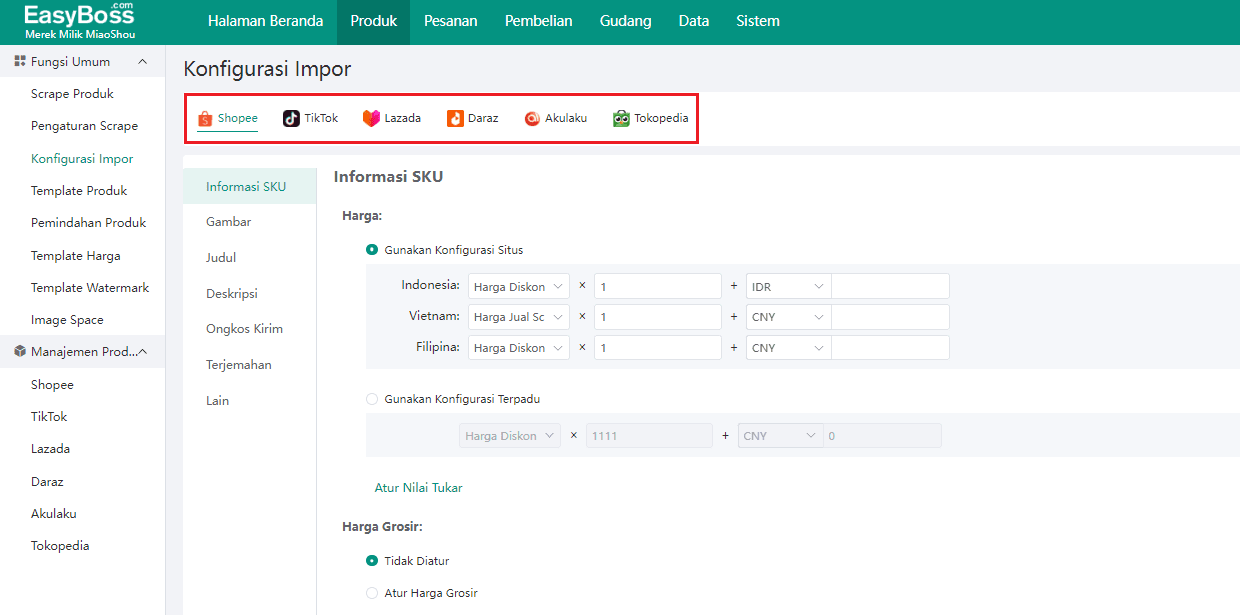Click Vietnam price addition amount field
1240x615 pixels.
tap(890, 317)
